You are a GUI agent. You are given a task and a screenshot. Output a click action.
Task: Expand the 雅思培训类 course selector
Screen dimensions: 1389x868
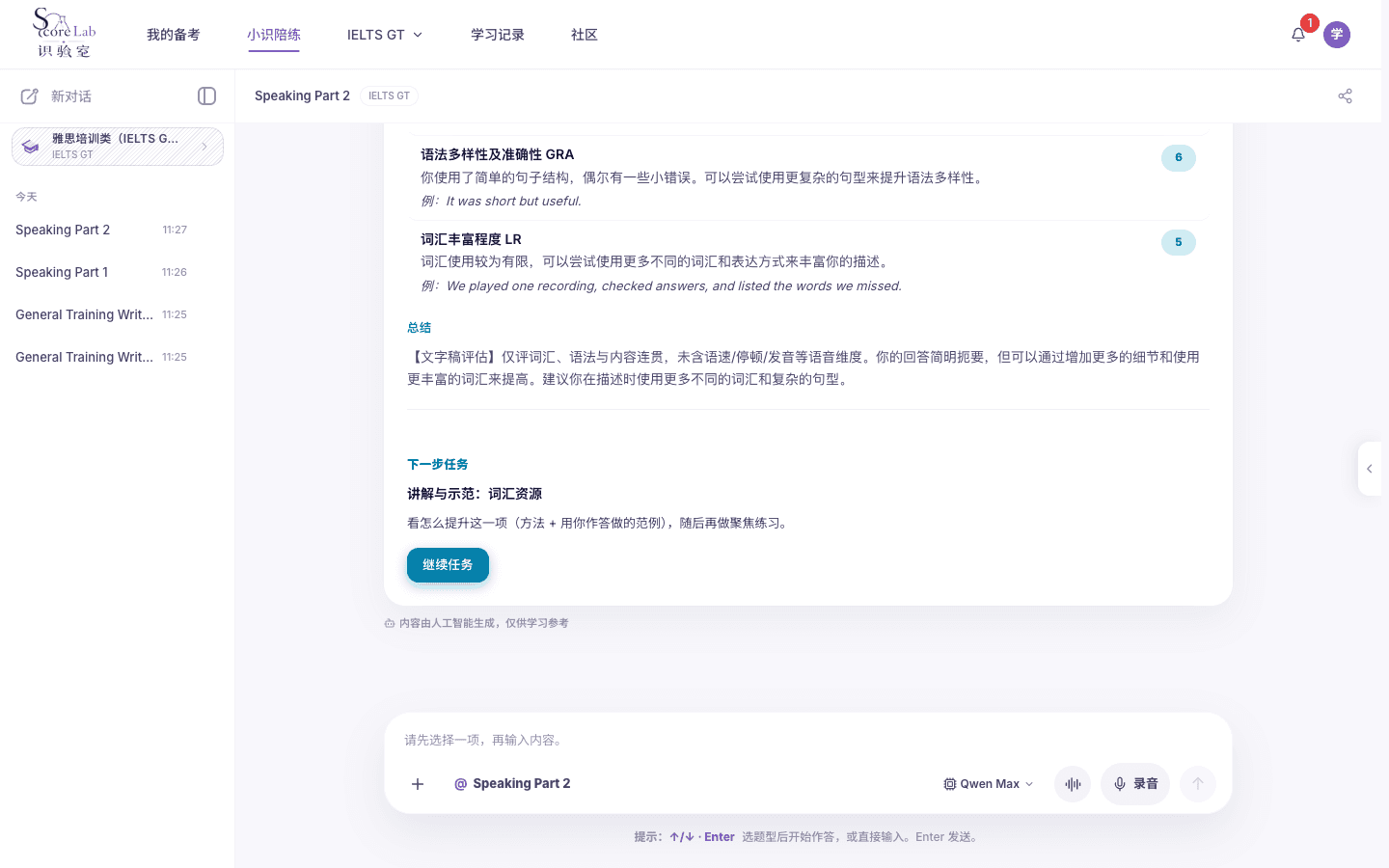tap(118, 147)
